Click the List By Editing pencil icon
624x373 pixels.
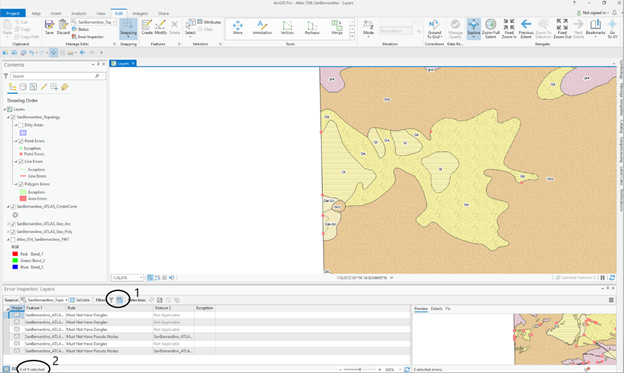44,87
